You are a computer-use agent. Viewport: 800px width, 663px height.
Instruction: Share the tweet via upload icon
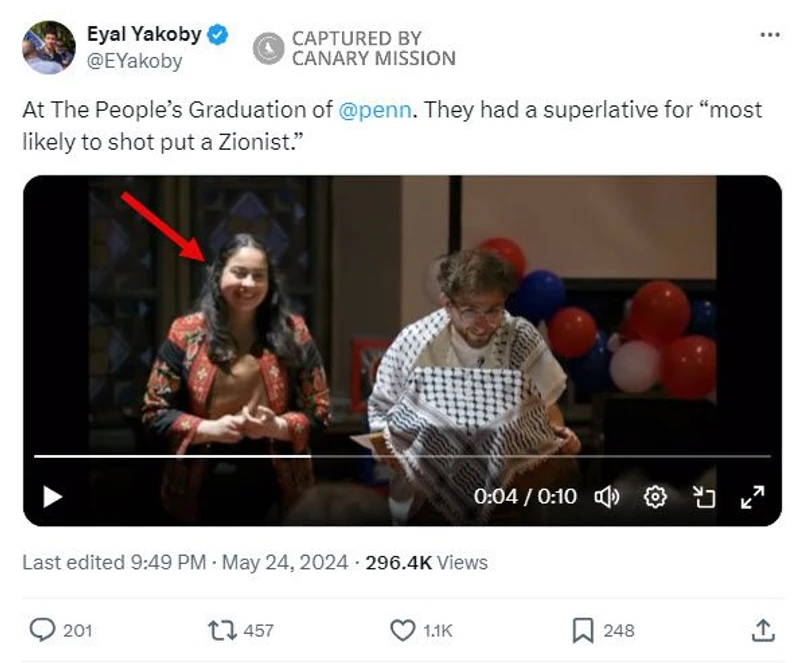pos(762,630)
